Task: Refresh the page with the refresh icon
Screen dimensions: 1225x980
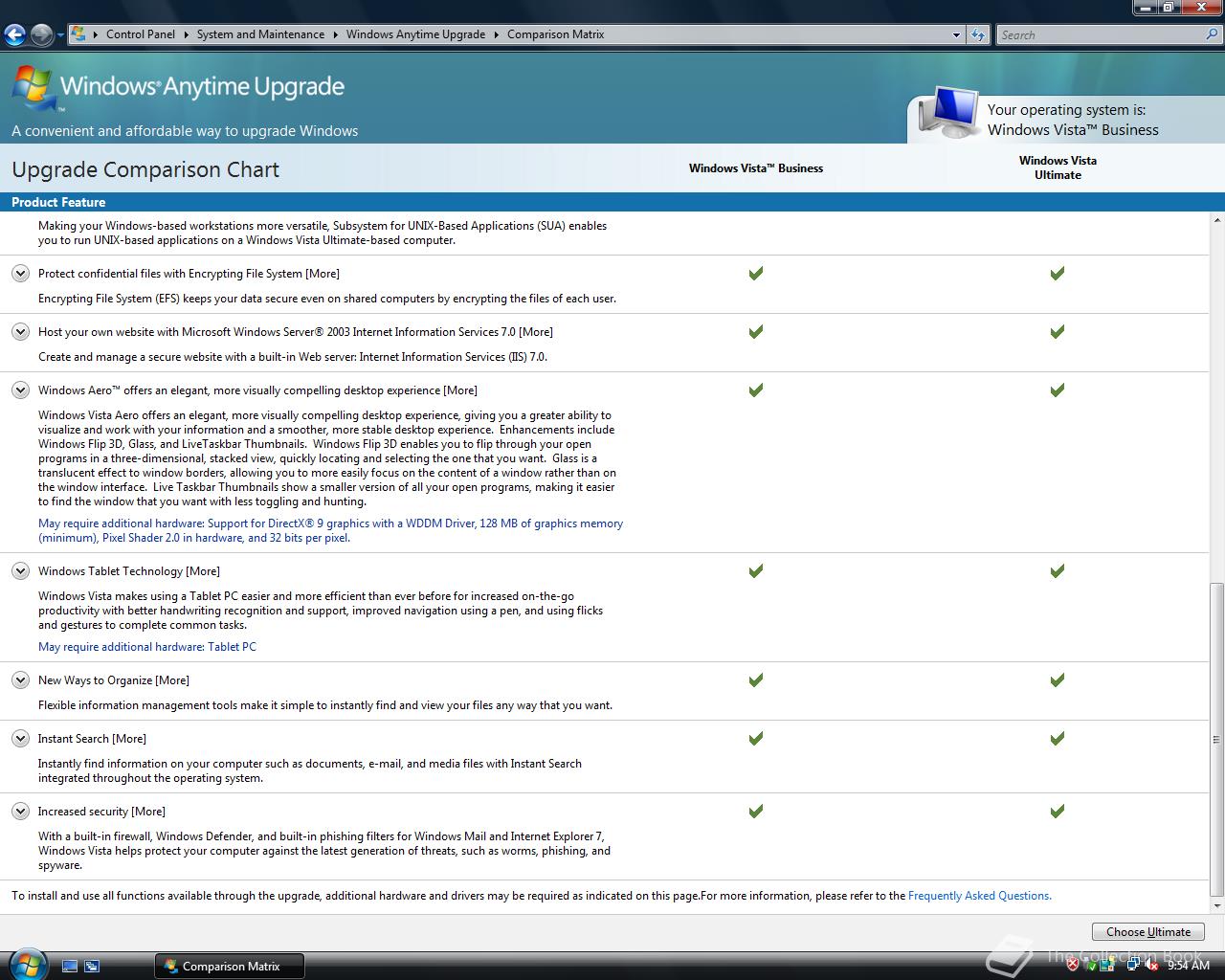Action: coord(977,34)
